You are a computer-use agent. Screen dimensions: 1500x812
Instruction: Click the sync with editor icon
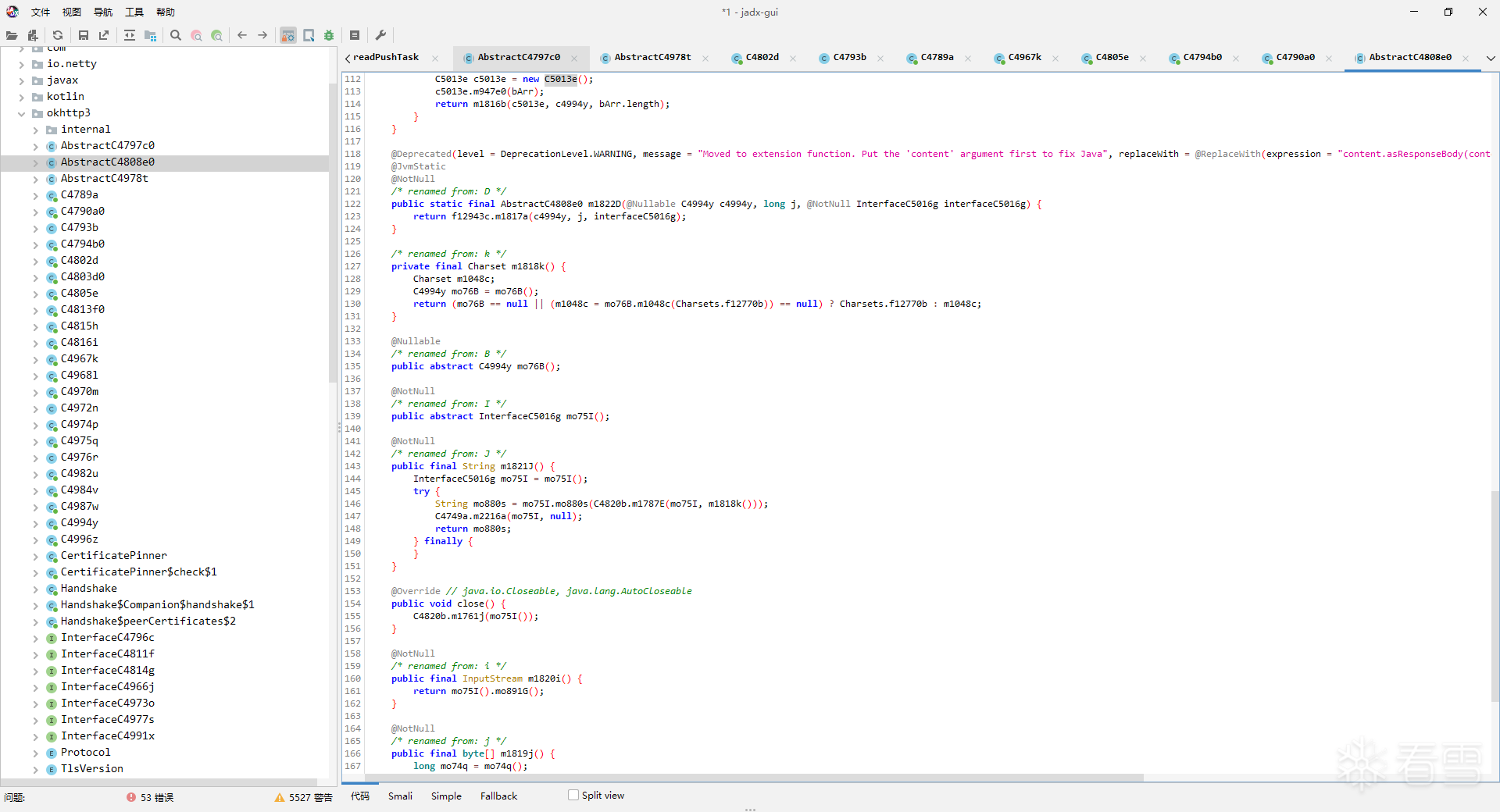click(130, 35)
